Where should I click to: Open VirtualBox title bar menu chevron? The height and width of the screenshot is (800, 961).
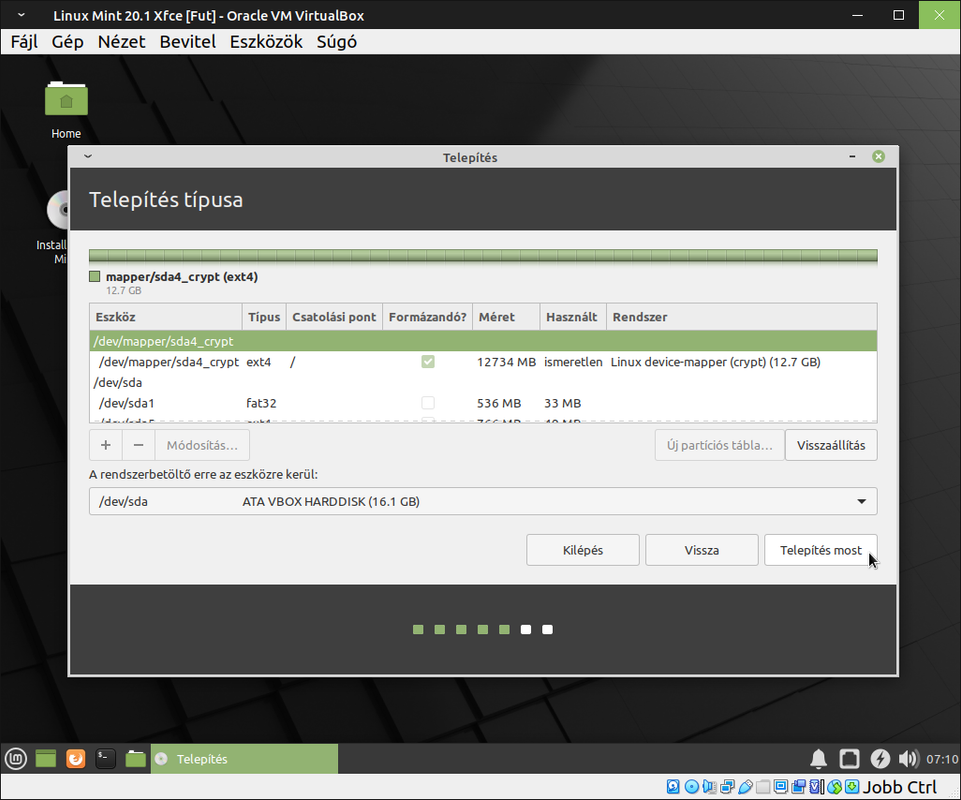pos(21,15)
